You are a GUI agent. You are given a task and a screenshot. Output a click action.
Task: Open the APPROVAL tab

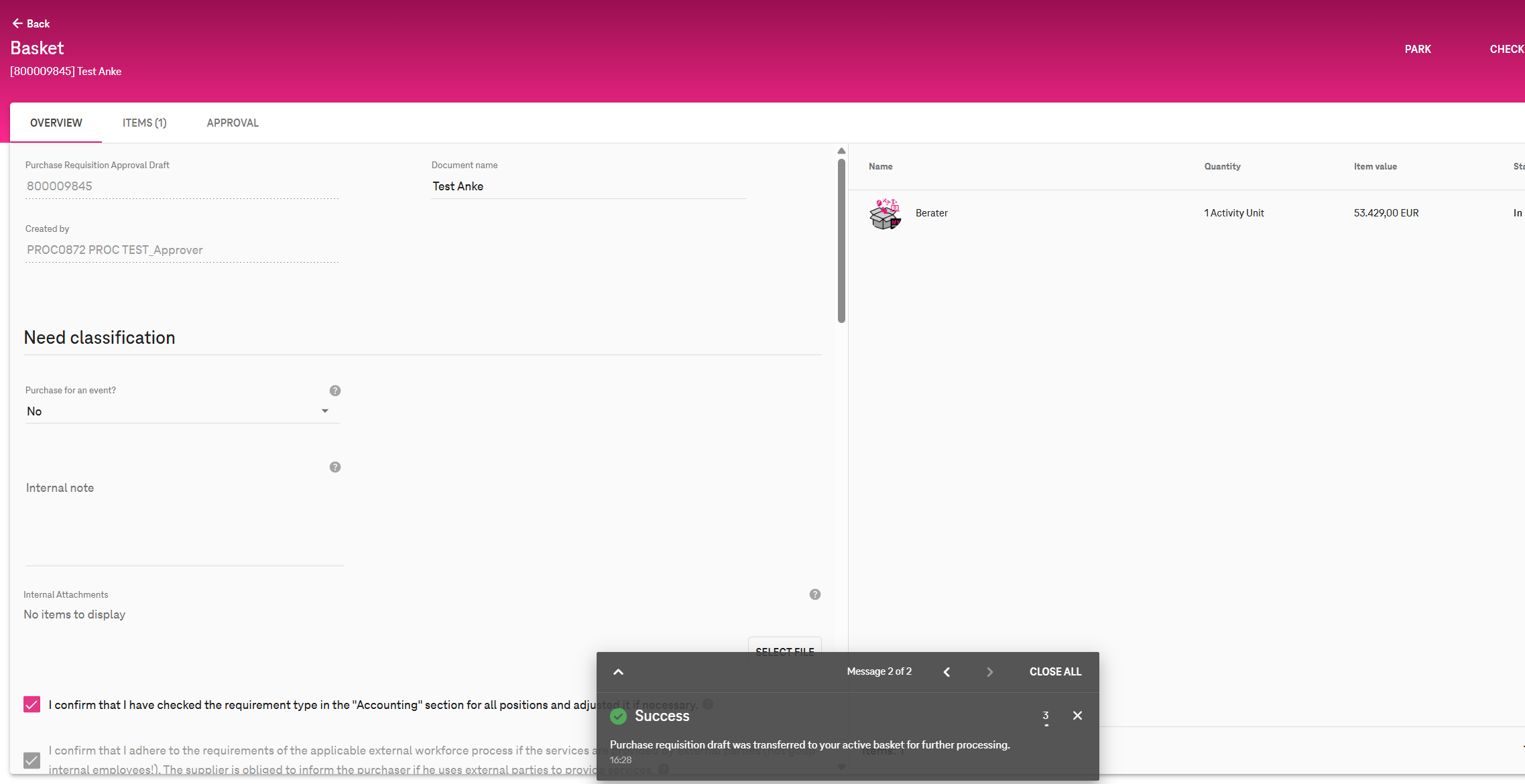pyautogui.click(x=233, y=123)
